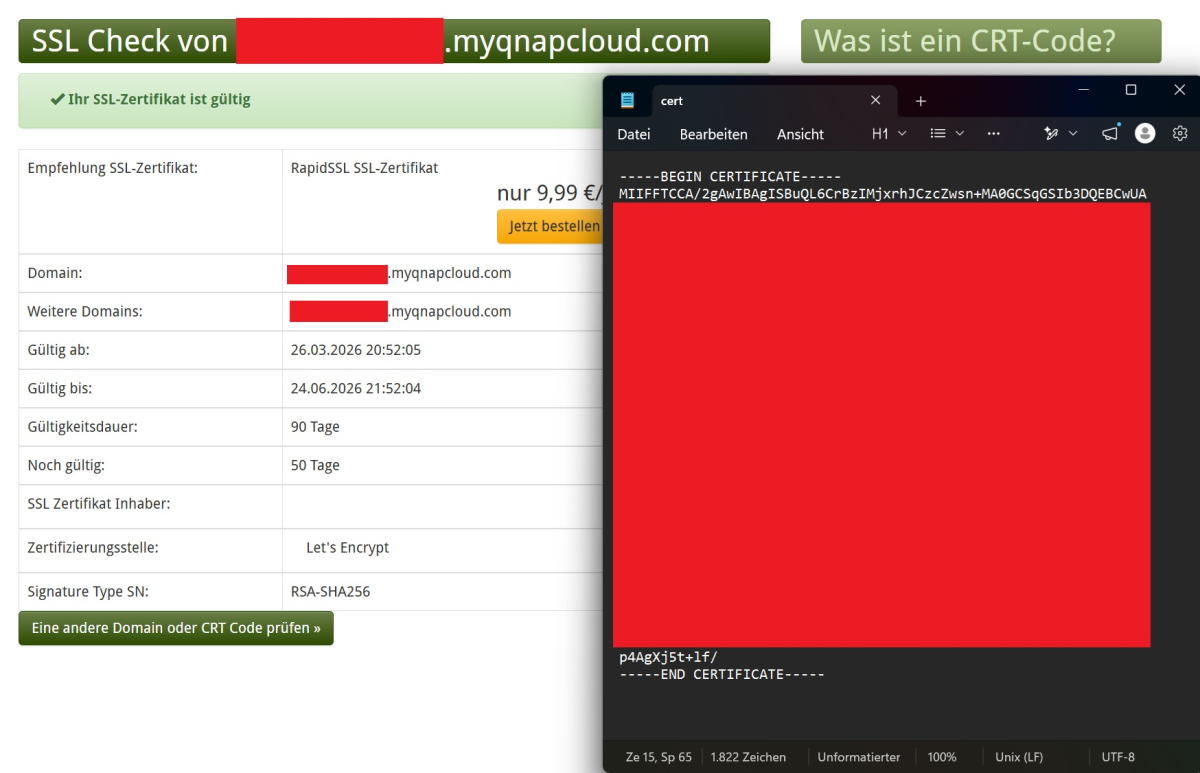
Task: Click the AI rewrite pen icon
Action: (1051, 133)
